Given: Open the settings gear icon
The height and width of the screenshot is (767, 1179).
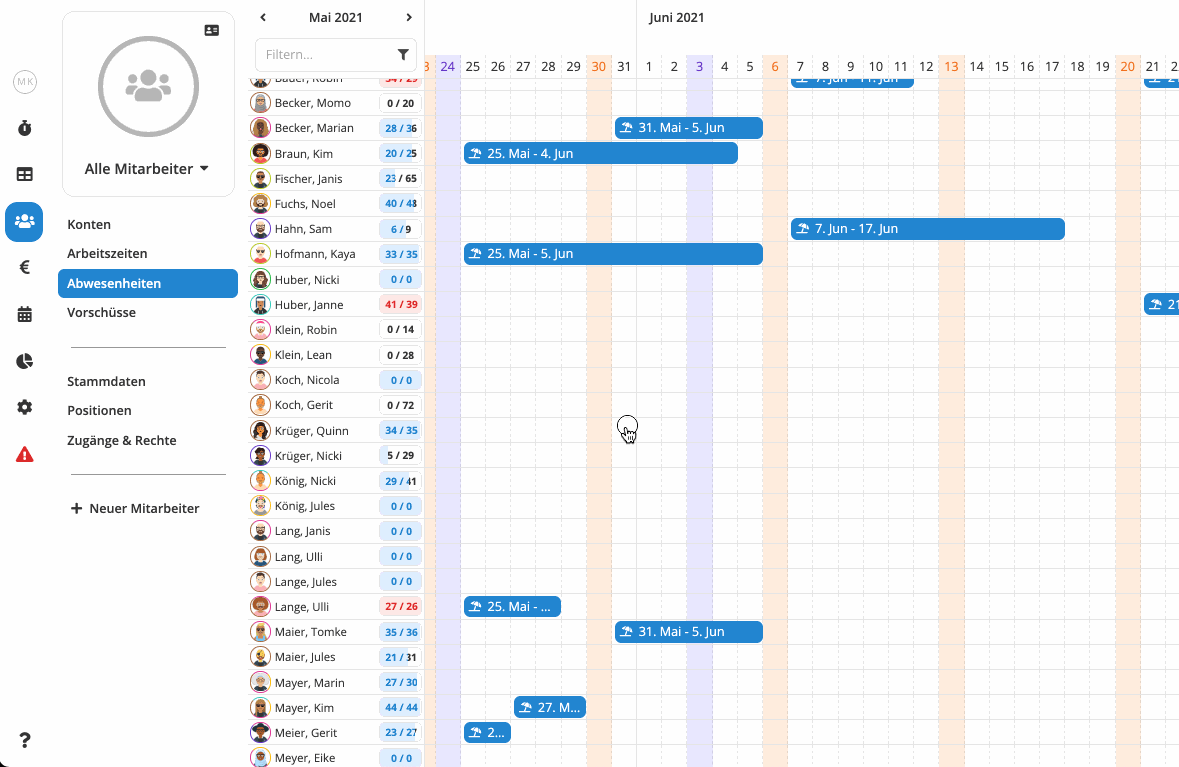Looking at the screenshot, I should tap(24, 407).
